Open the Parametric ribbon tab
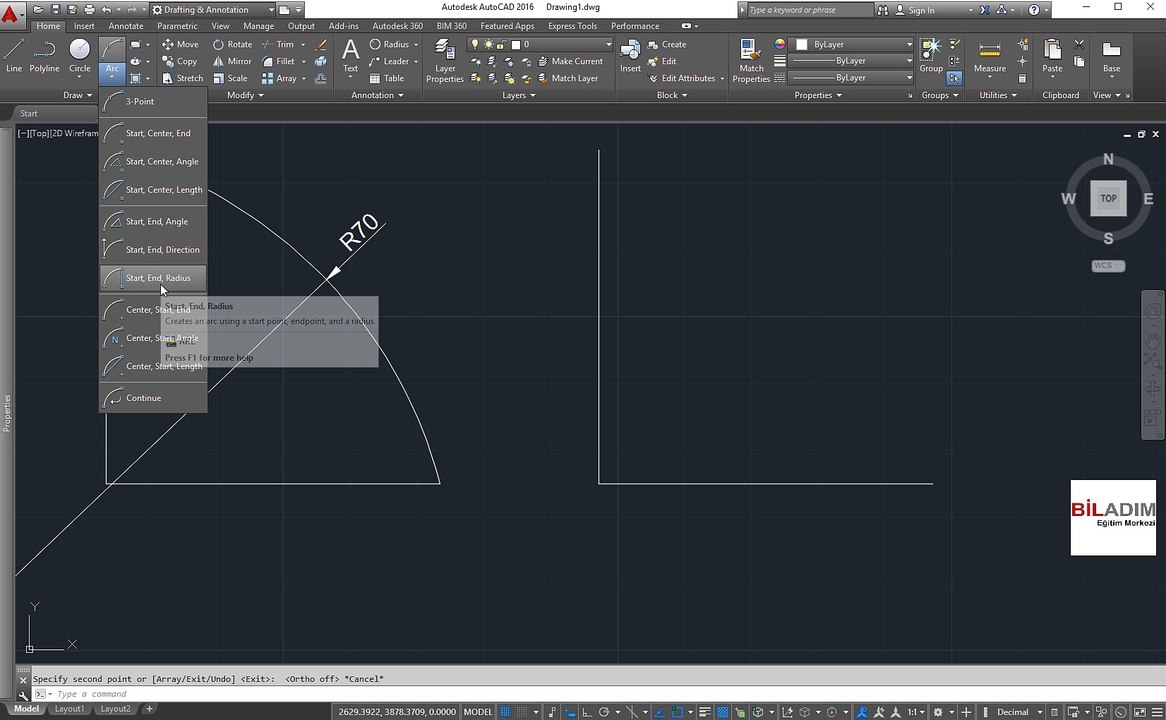 coord(177,26)
